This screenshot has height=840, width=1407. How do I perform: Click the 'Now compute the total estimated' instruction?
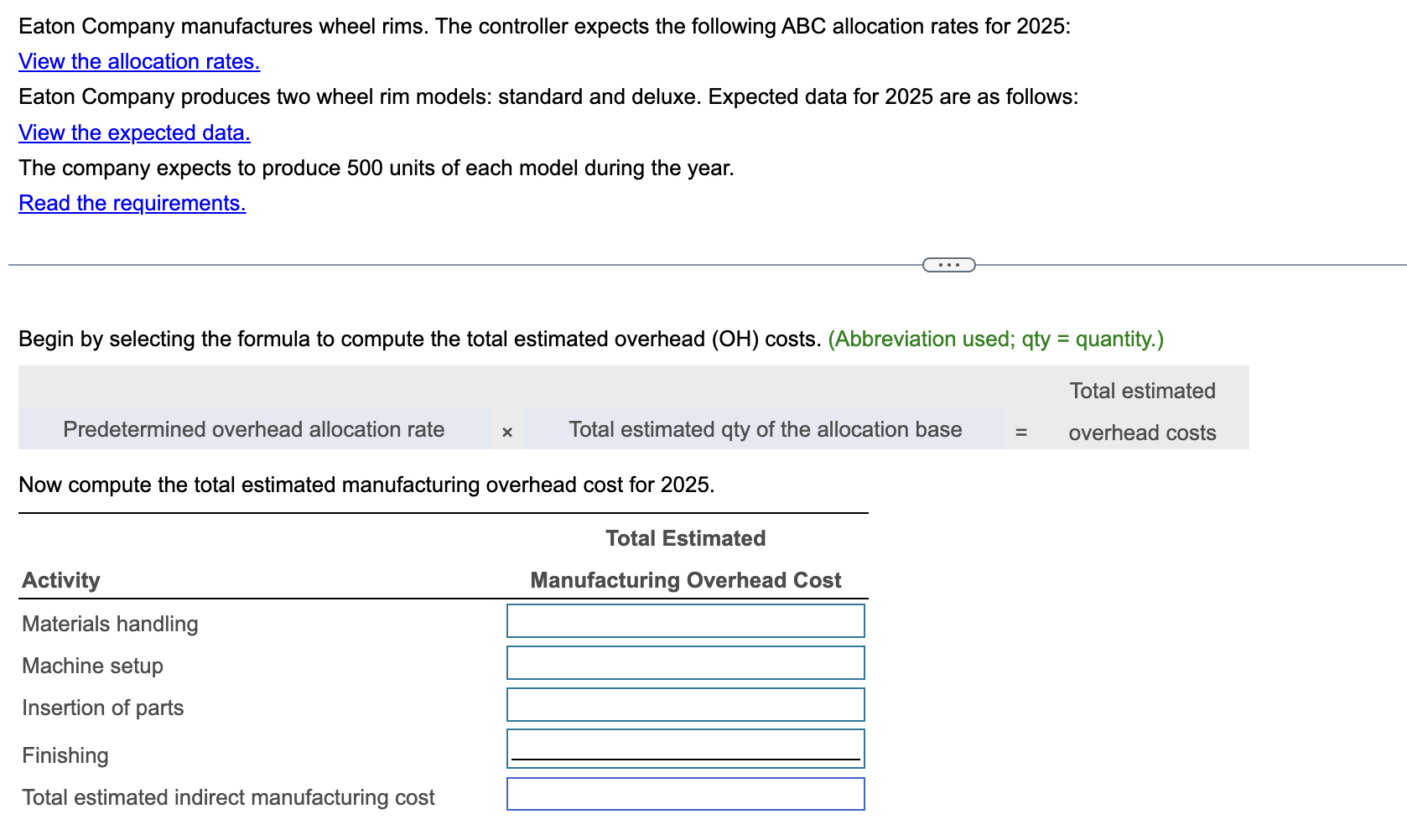[366, 485]
